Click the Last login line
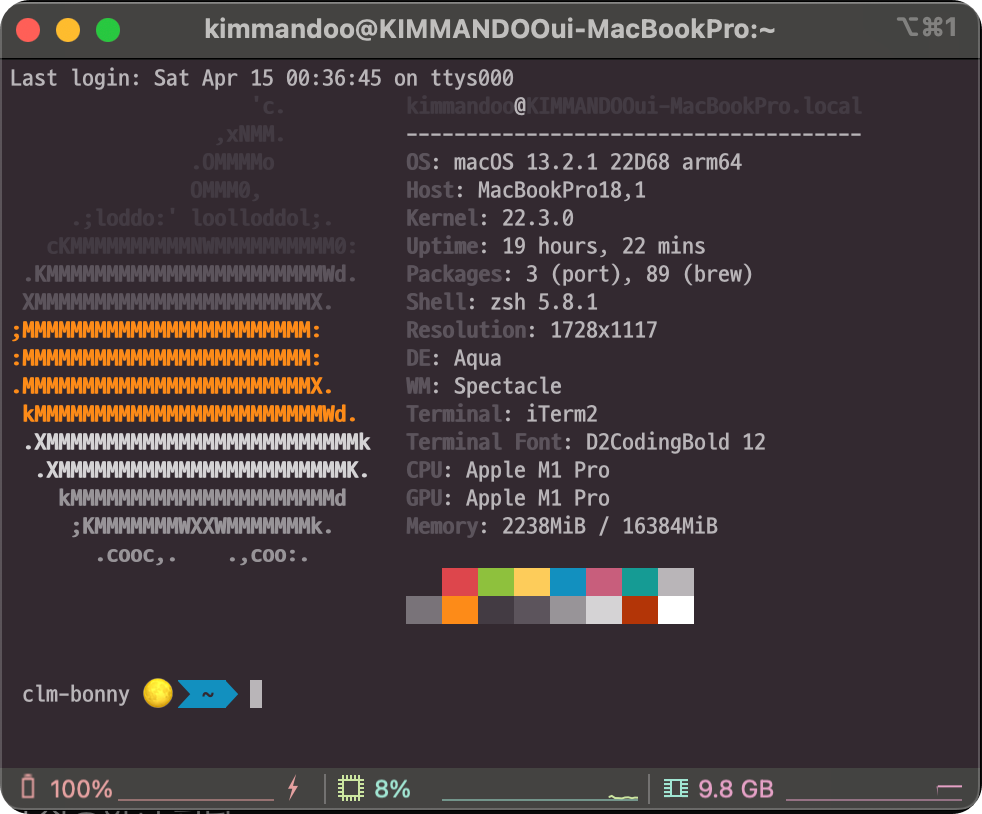The image size is (982, 814). coord(262,78)
